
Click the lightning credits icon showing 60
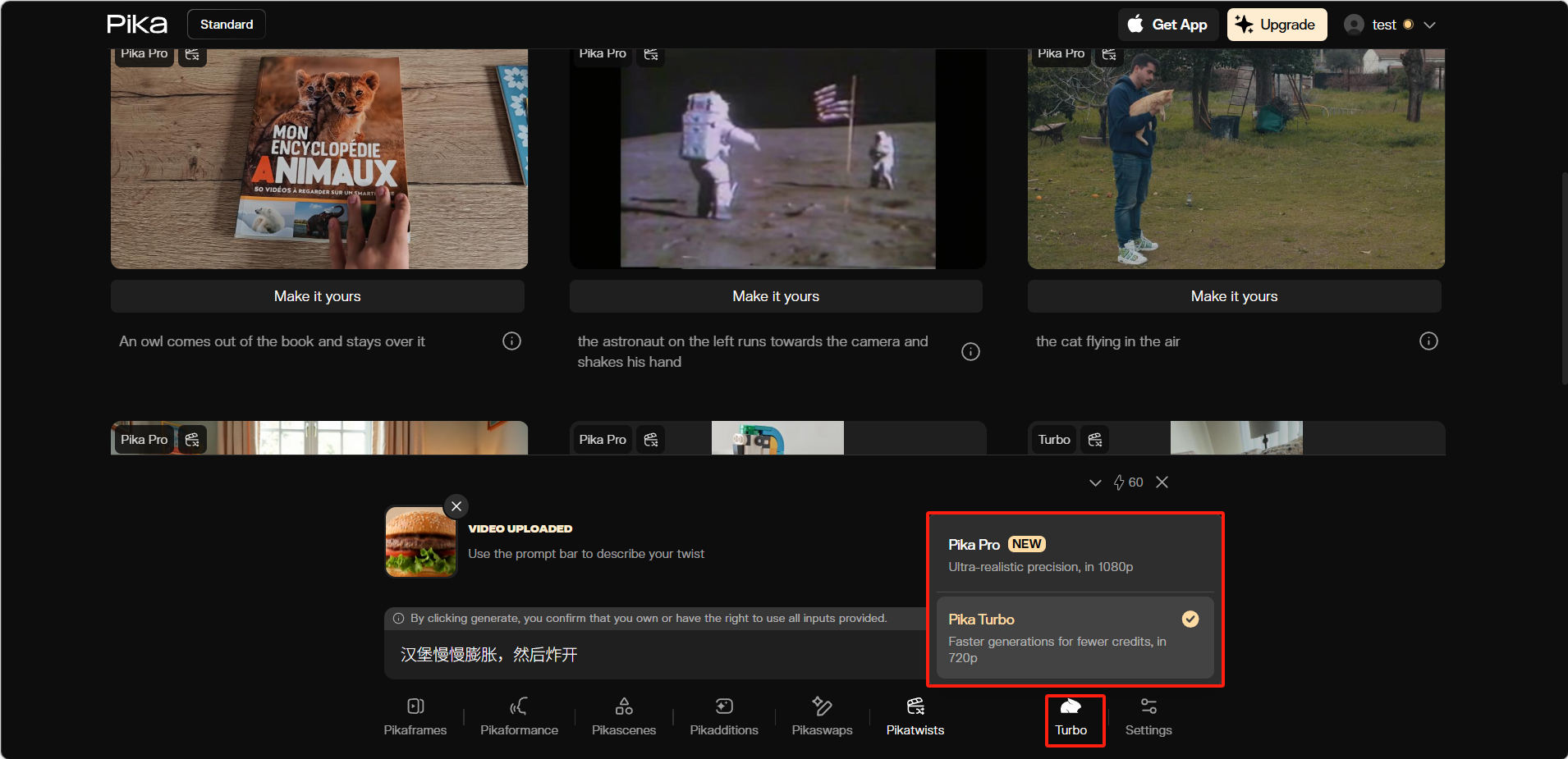coord(1119,482)
